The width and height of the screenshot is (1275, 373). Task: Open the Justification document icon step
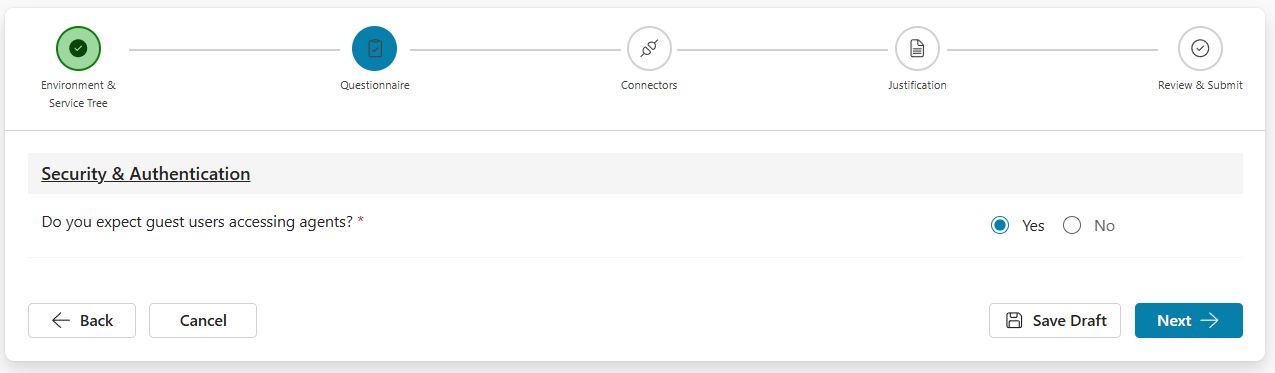click(x=917, y=48)
